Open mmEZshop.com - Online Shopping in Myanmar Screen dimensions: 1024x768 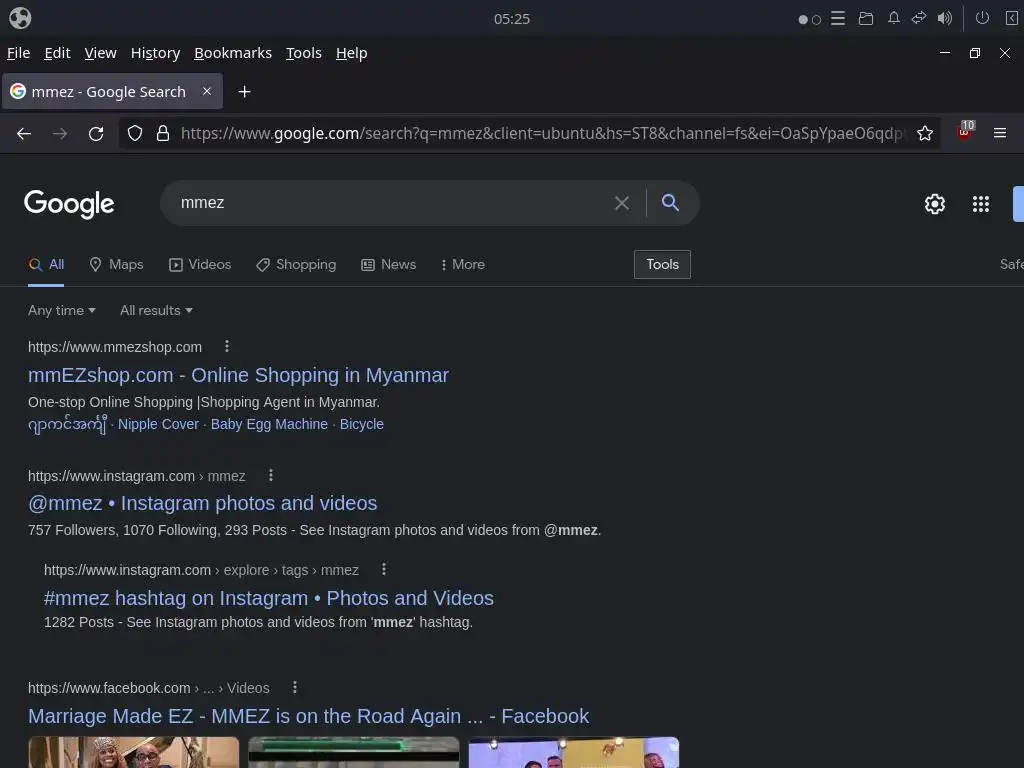coord(238,376)
